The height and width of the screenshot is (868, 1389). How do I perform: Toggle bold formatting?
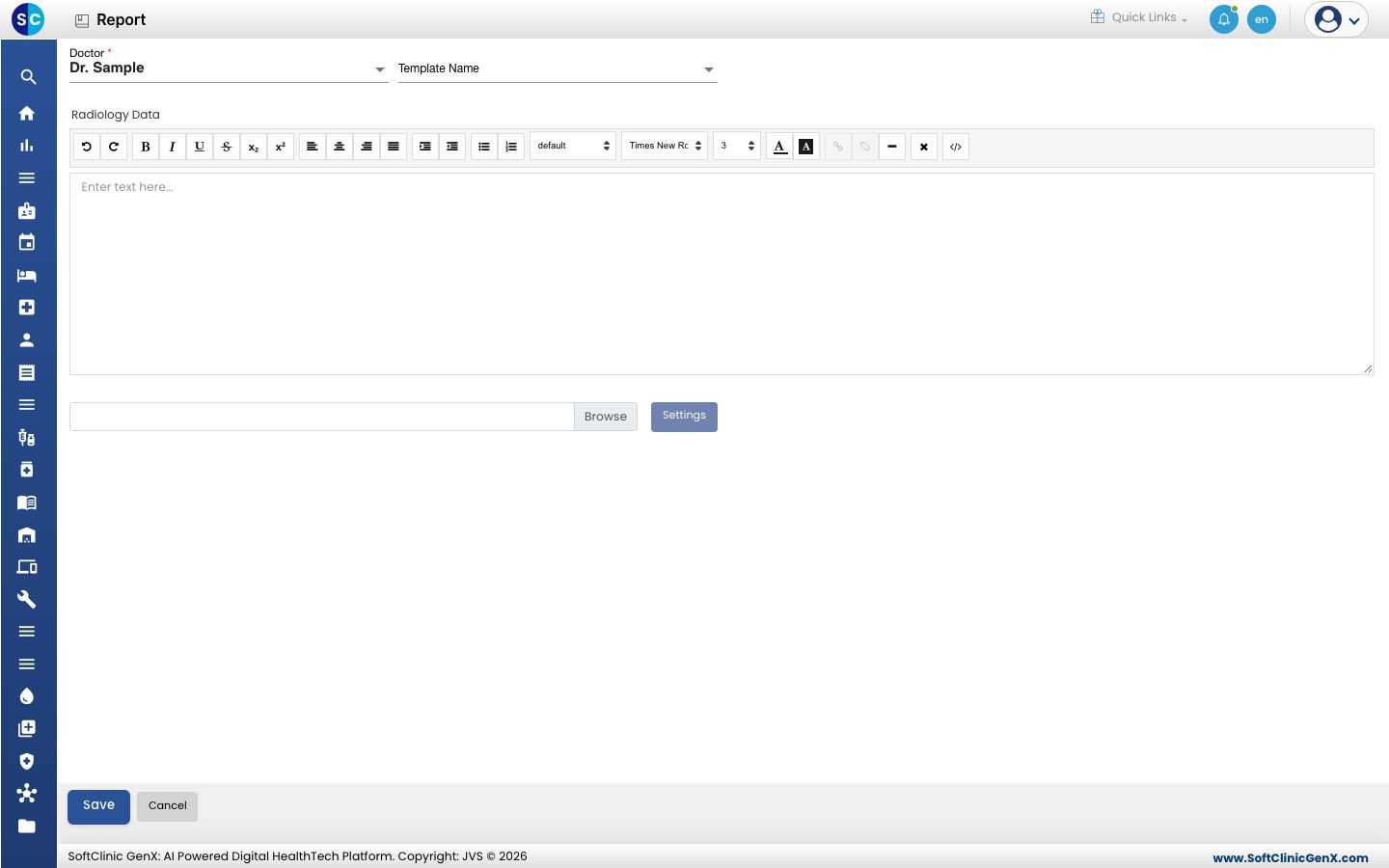[146, 147]
